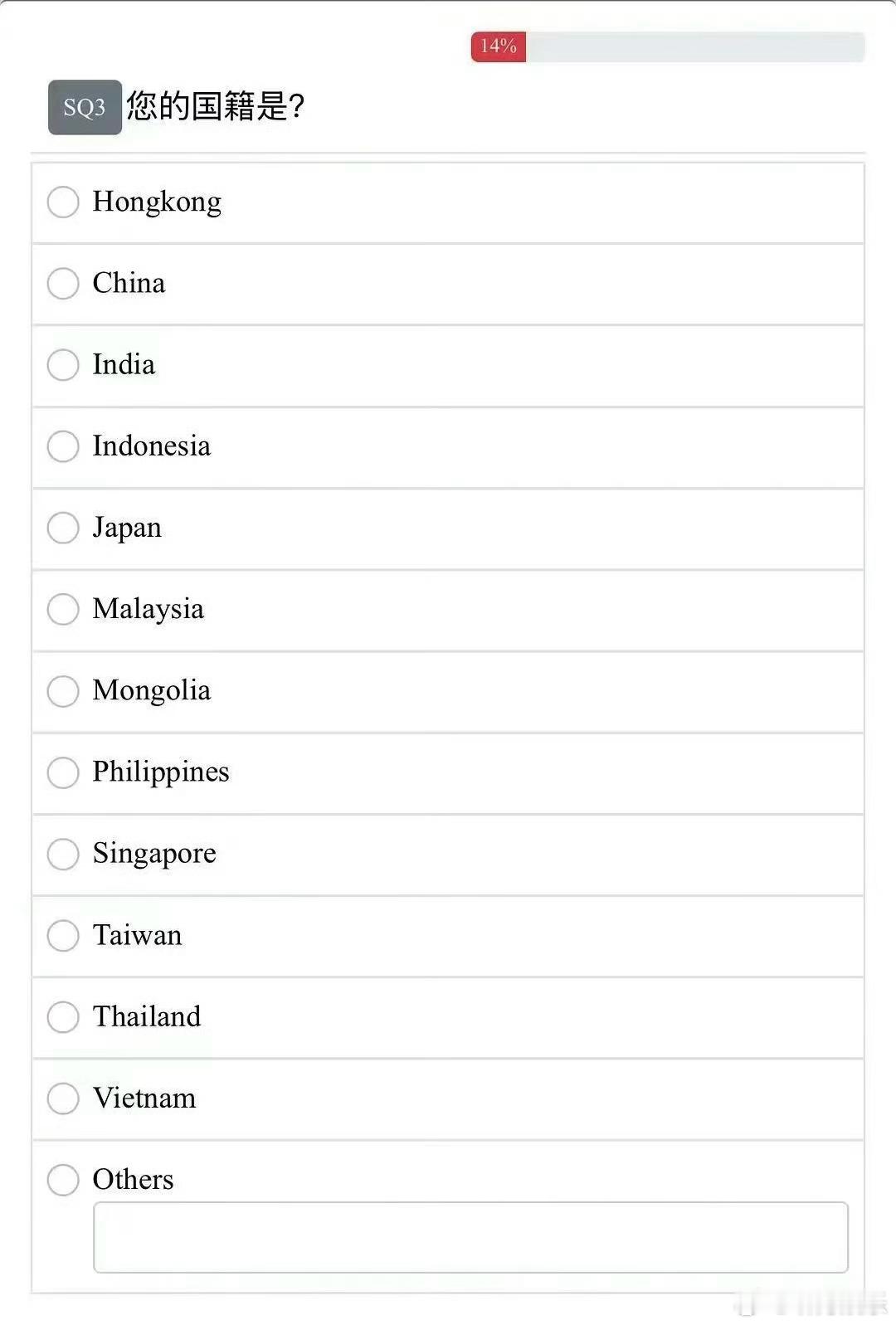Click the nationality question title text
The height and width of the screenshot is (1325, 896).
tap(216, 106)
